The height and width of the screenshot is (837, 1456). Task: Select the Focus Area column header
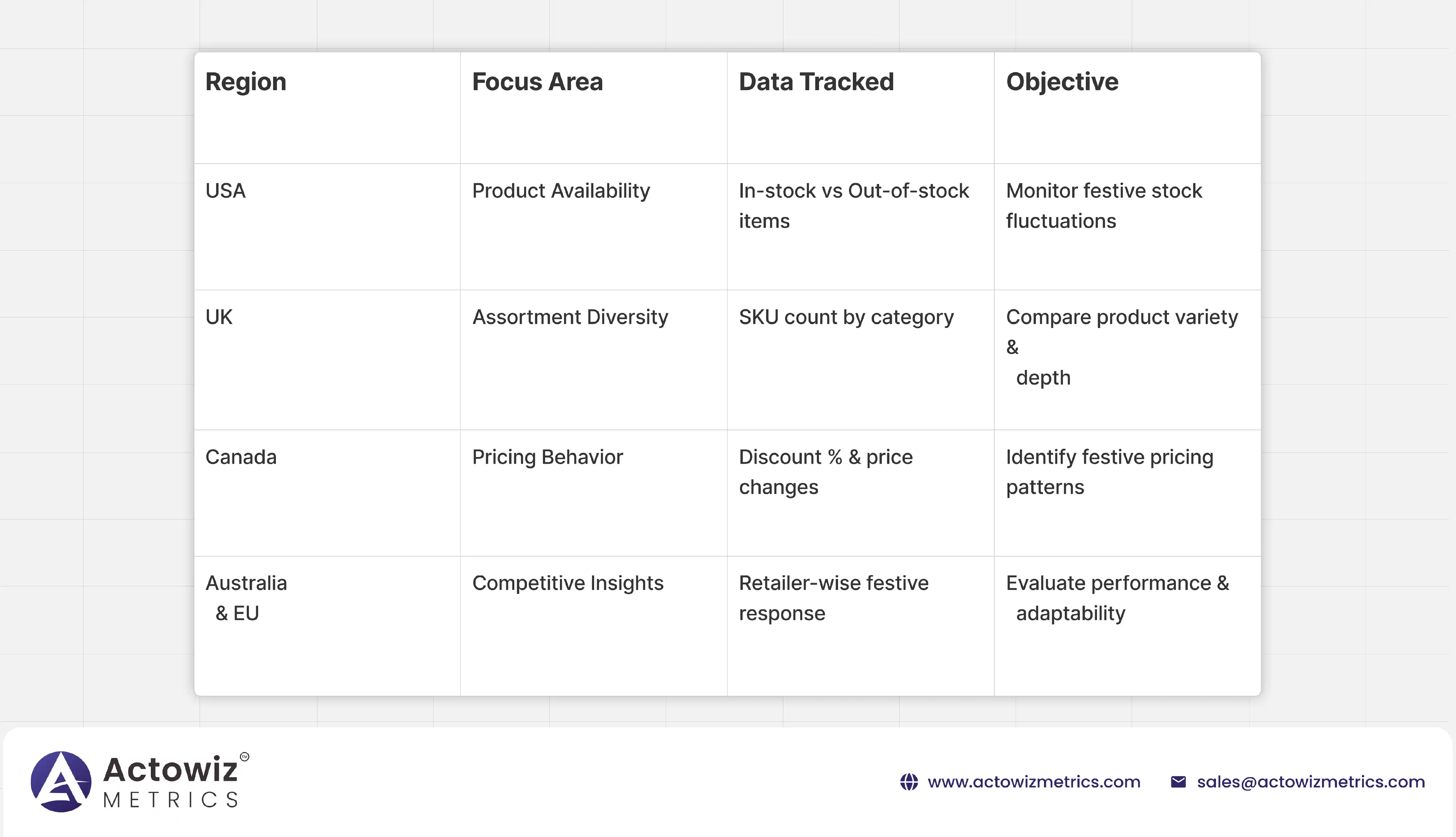coord(537,82)
